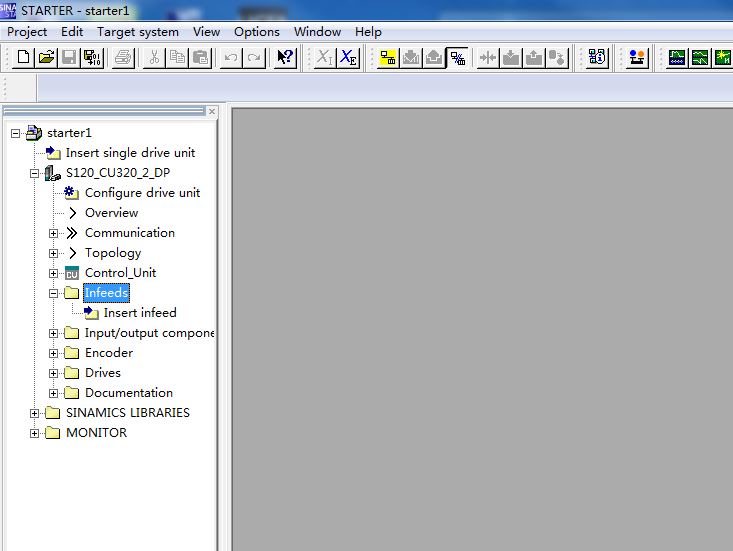Click the grey X-I list icon
The width and height of the screenshot is (733, 551).
coord(325,57)
